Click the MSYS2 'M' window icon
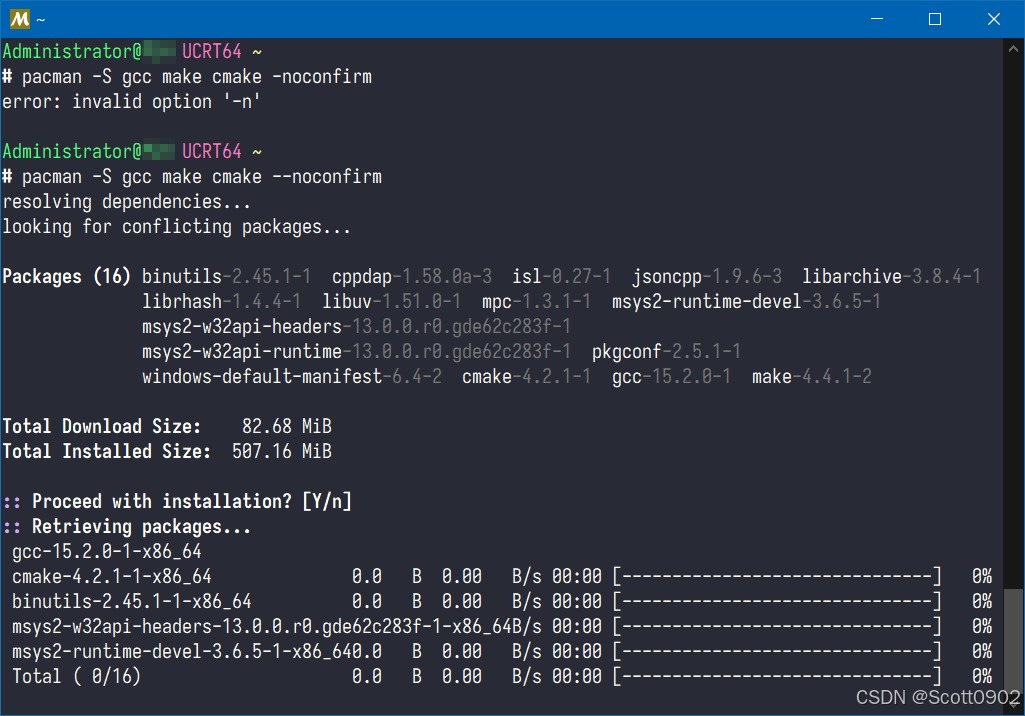This screenshot has height=716, width=1025. click(20, 19)
